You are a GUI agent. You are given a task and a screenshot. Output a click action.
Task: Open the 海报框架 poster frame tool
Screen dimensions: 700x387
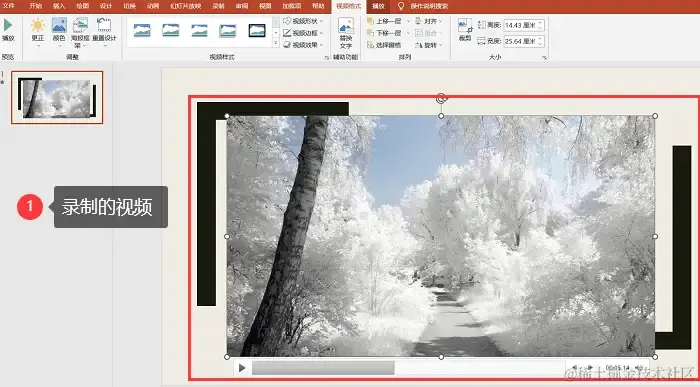pyautogui.click(x=80, y=33)
